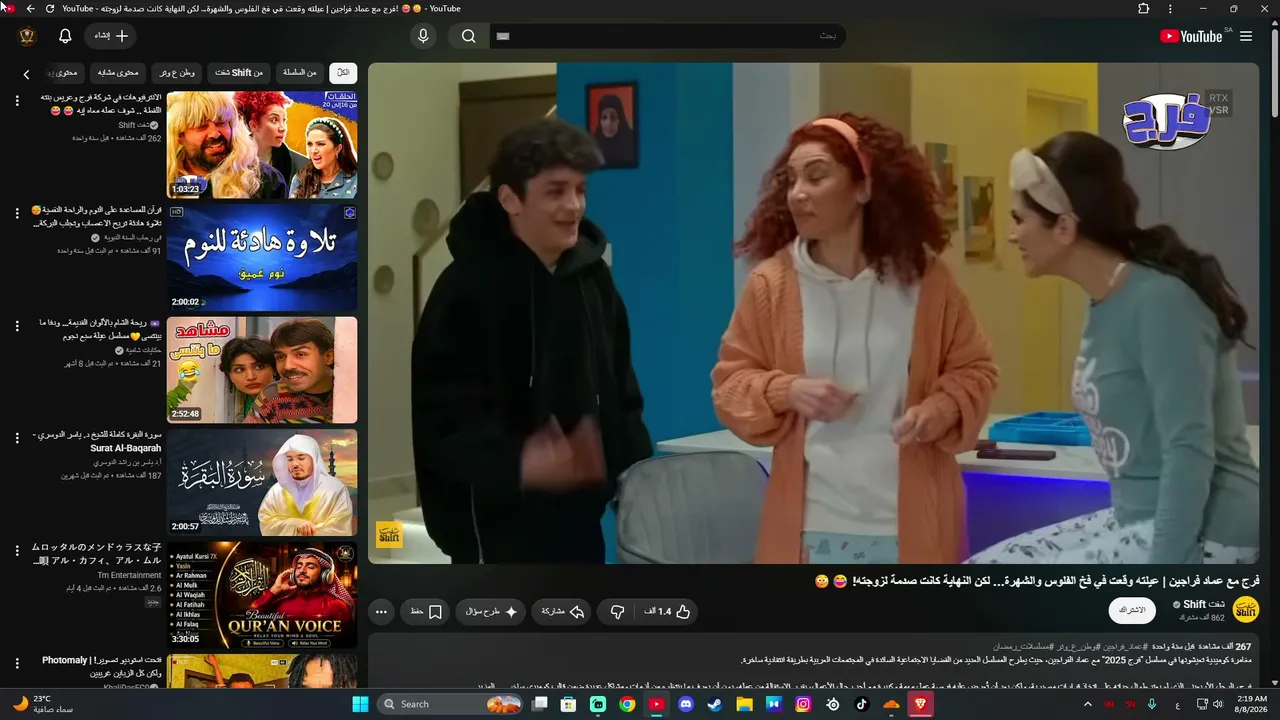Open options for the Quran sleep recitation video
This screenshot has width=1280, height=720.
17,213
